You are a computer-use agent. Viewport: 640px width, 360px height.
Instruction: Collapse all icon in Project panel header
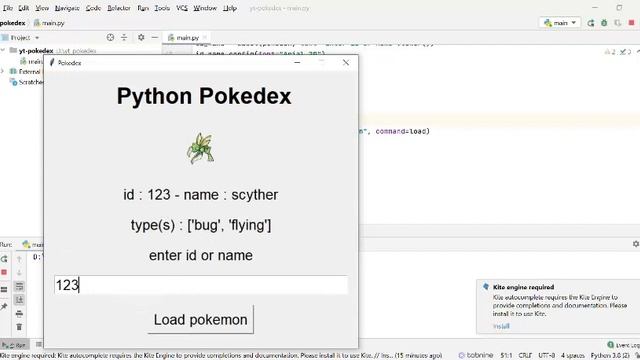(x=124, y=38)
